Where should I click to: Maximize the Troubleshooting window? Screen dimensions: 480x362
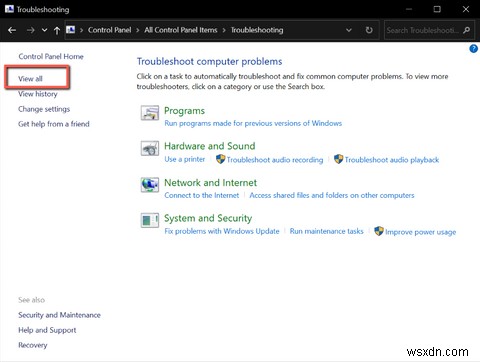point(437,9)
